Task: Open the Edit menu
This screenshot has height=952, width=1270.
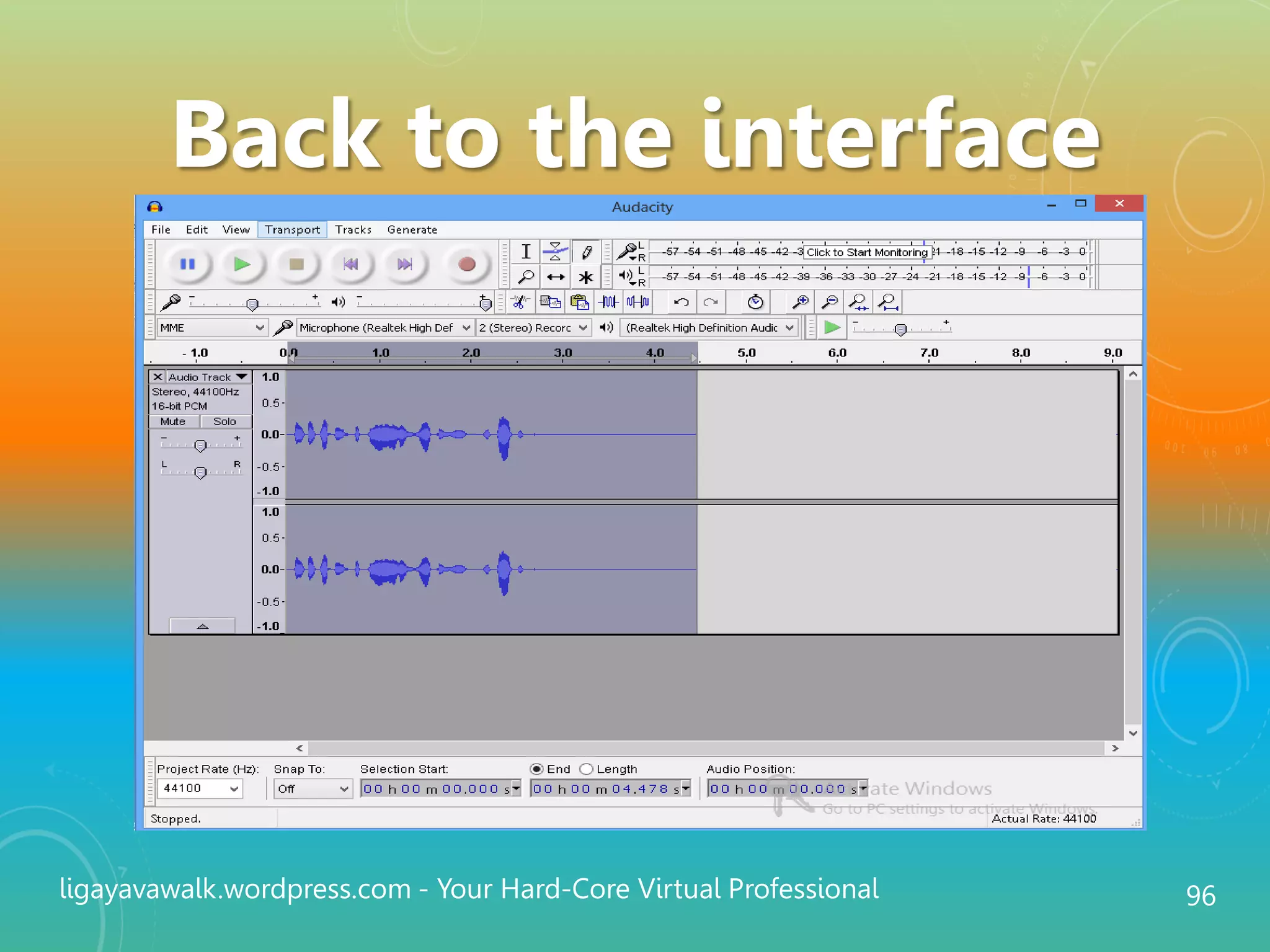Action: click(x=197, y=229)
